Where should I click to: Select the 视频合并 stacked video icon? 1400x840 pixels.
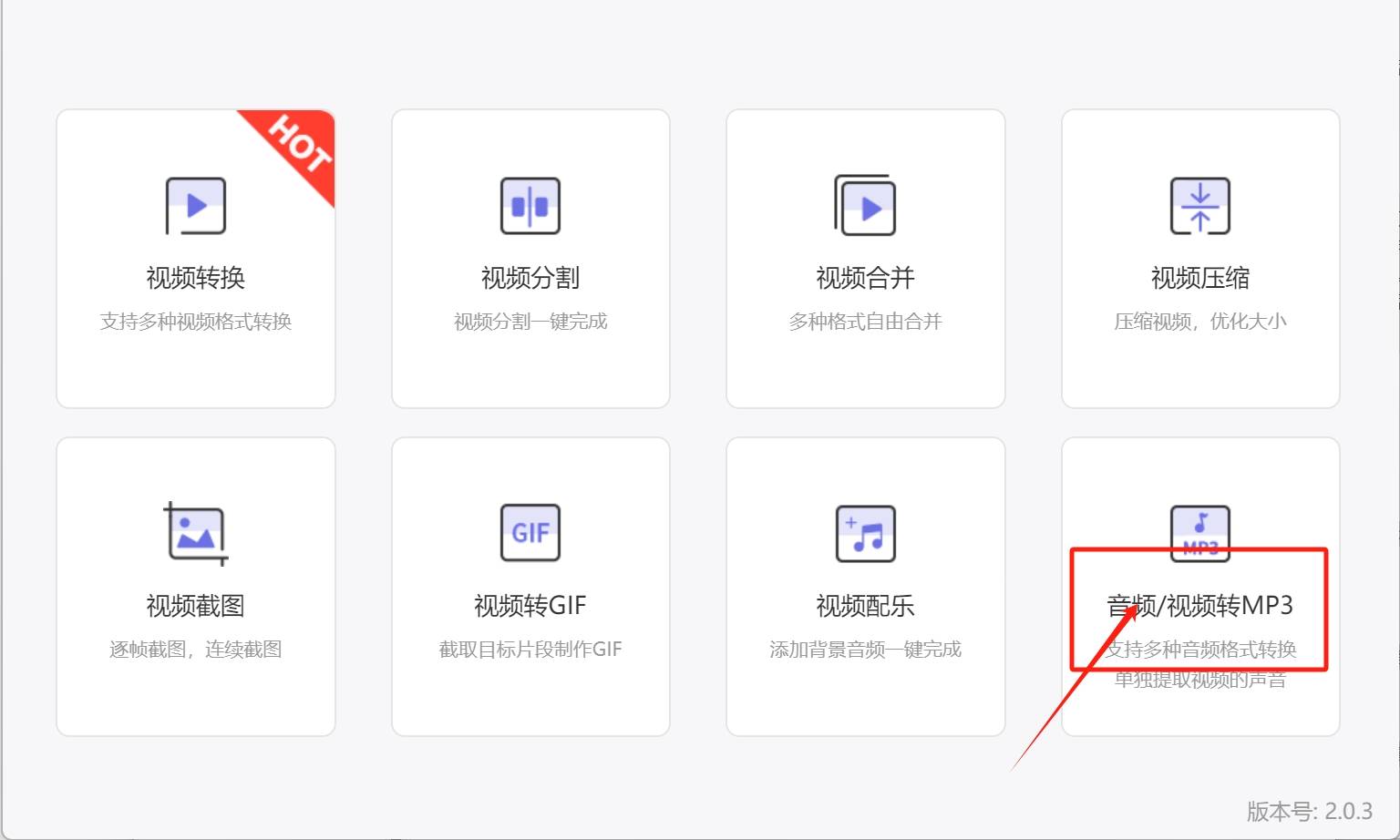pyautogui.click(x=865, y=205)
